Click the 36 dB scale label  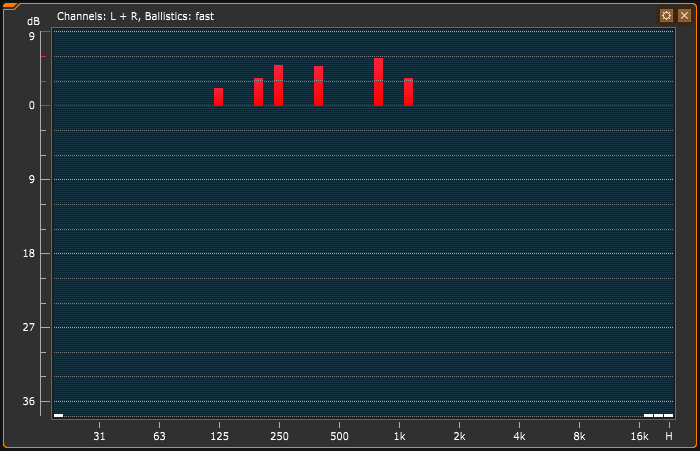pyautogui.click(x=29, y=401)
